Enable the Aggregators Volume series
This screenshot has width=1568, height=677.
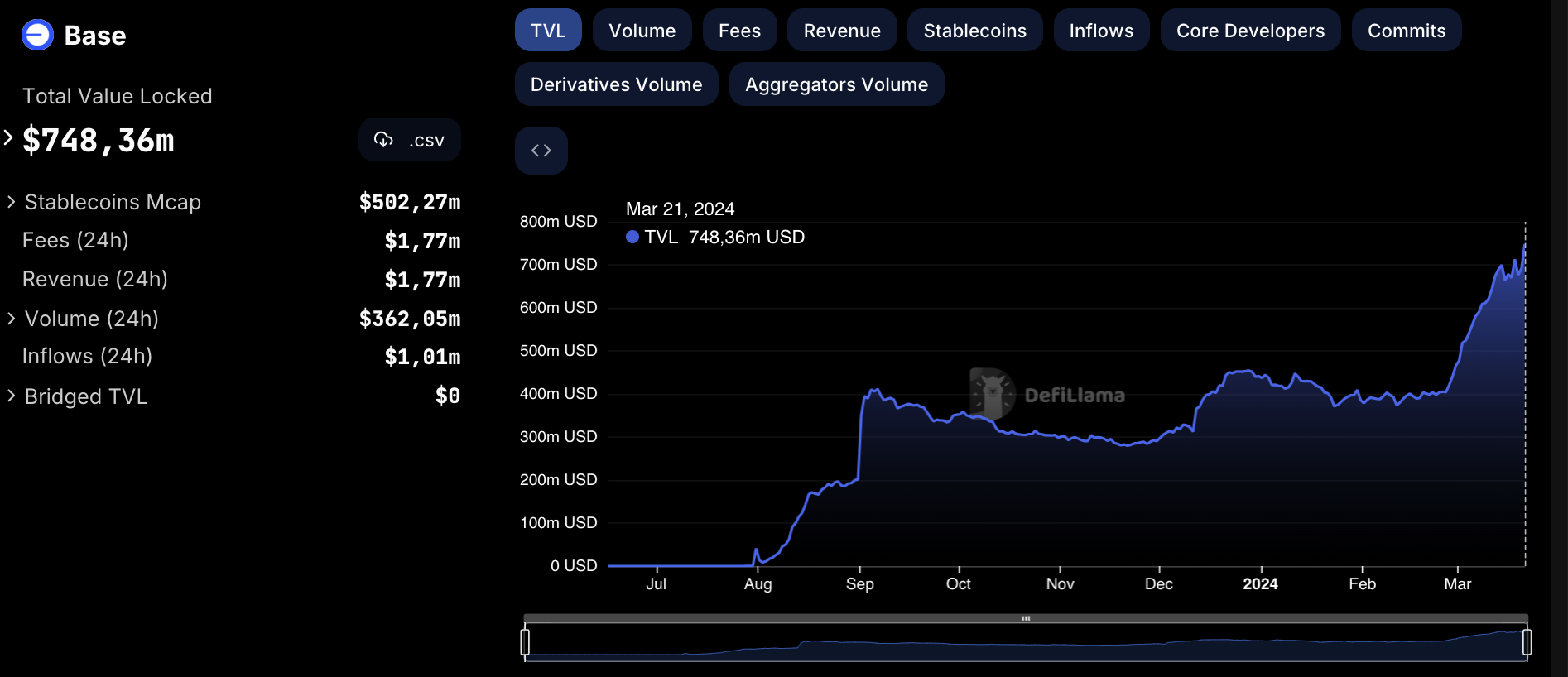coord(836,84)
